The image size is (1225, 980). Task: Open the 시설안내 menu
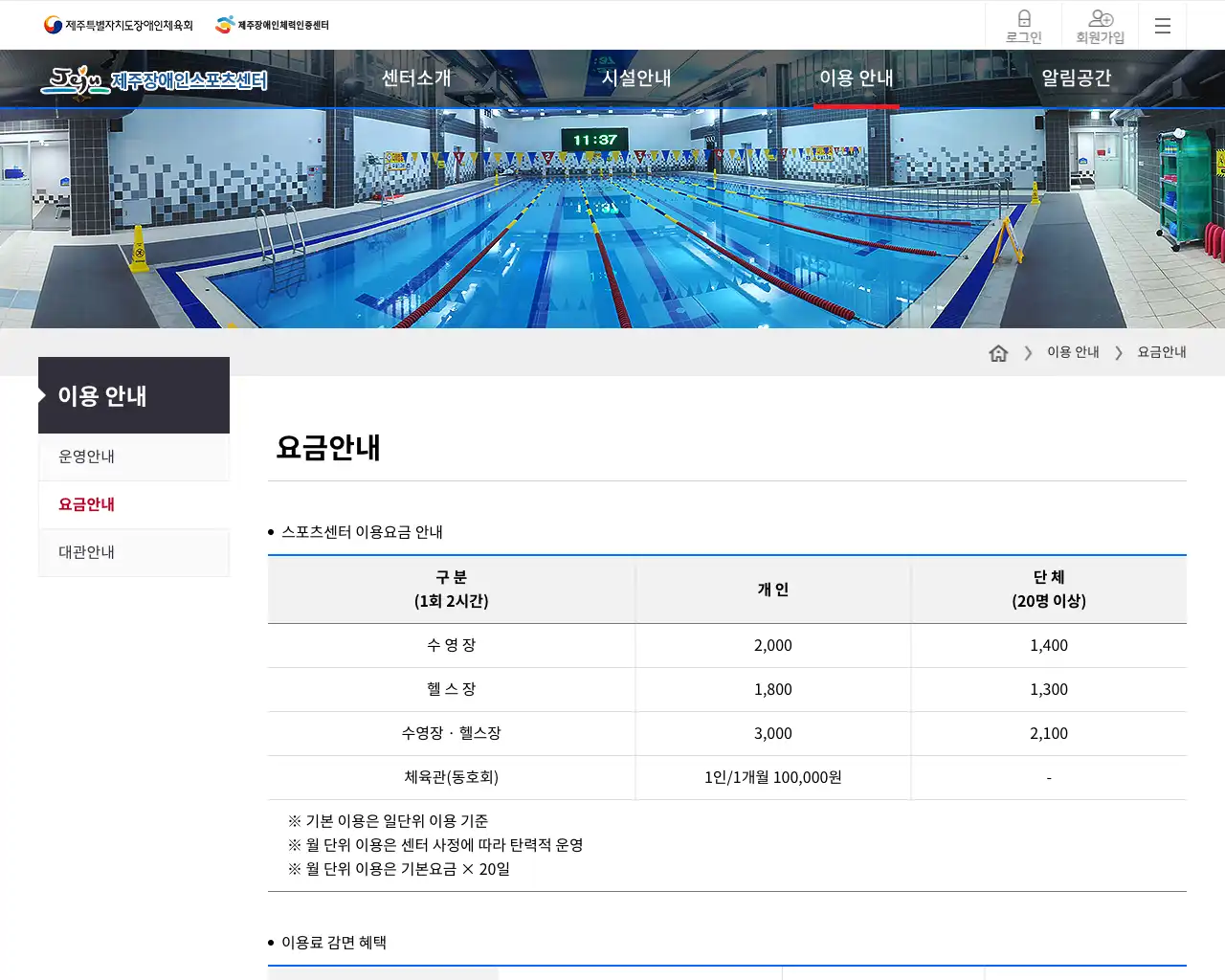pos(636,78)
